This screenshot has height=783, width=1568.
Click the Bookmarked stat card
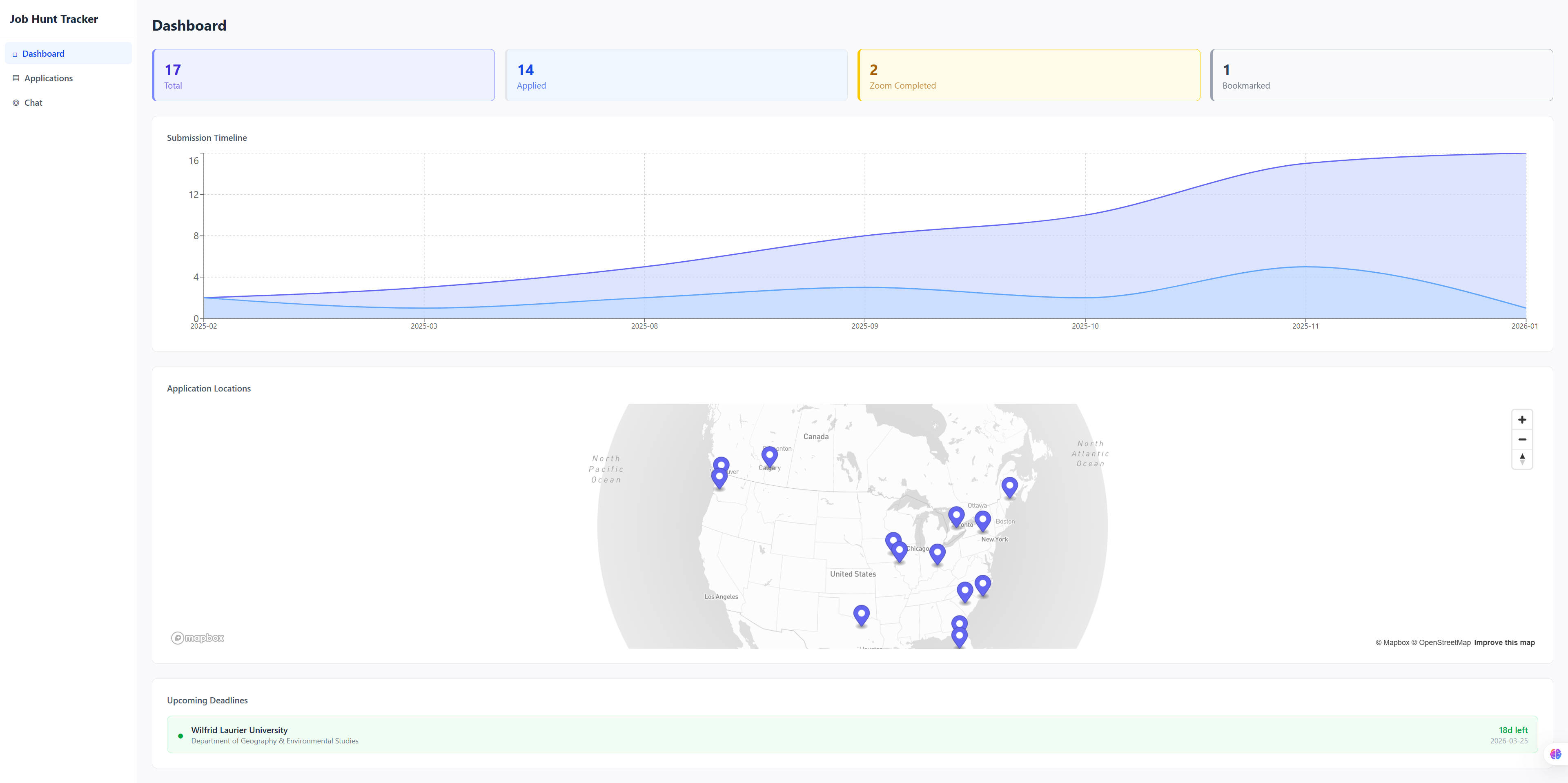1381,76
